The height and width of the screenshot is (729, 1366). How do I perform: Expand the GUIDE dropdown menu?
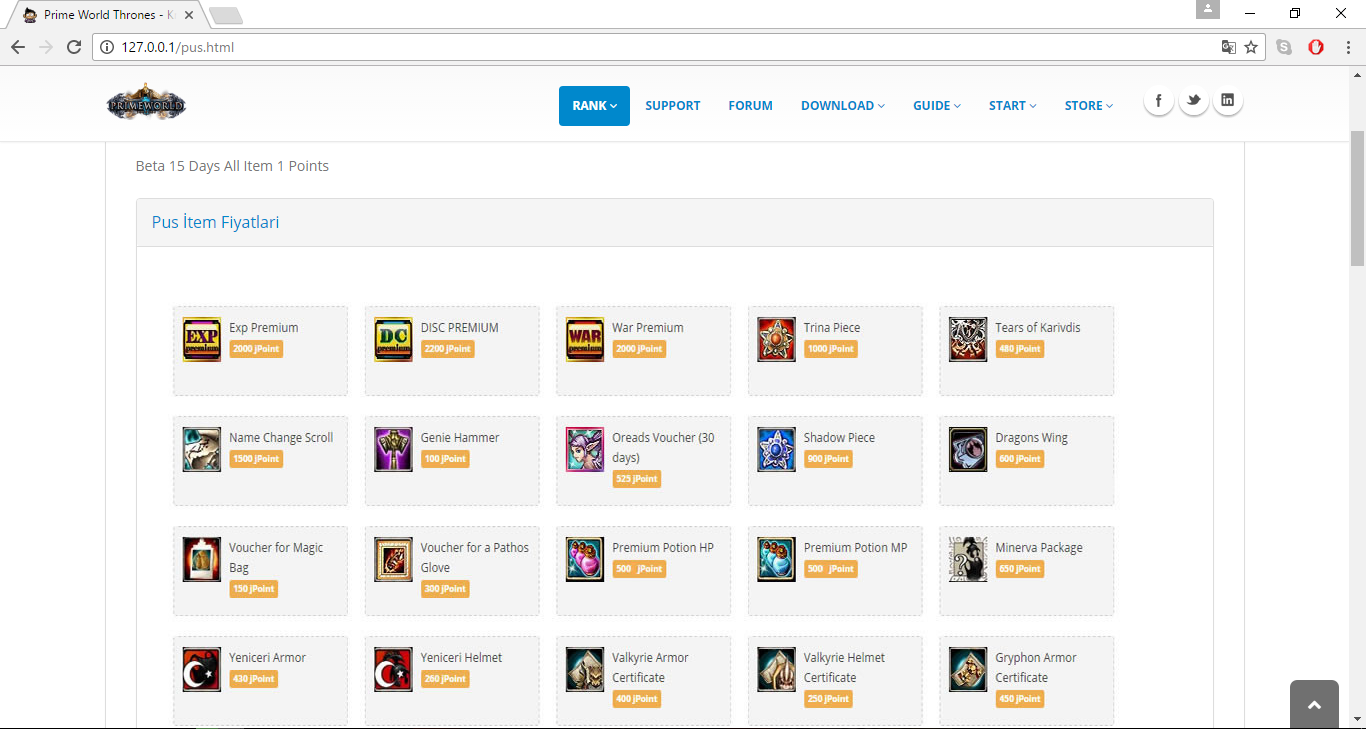937,106
